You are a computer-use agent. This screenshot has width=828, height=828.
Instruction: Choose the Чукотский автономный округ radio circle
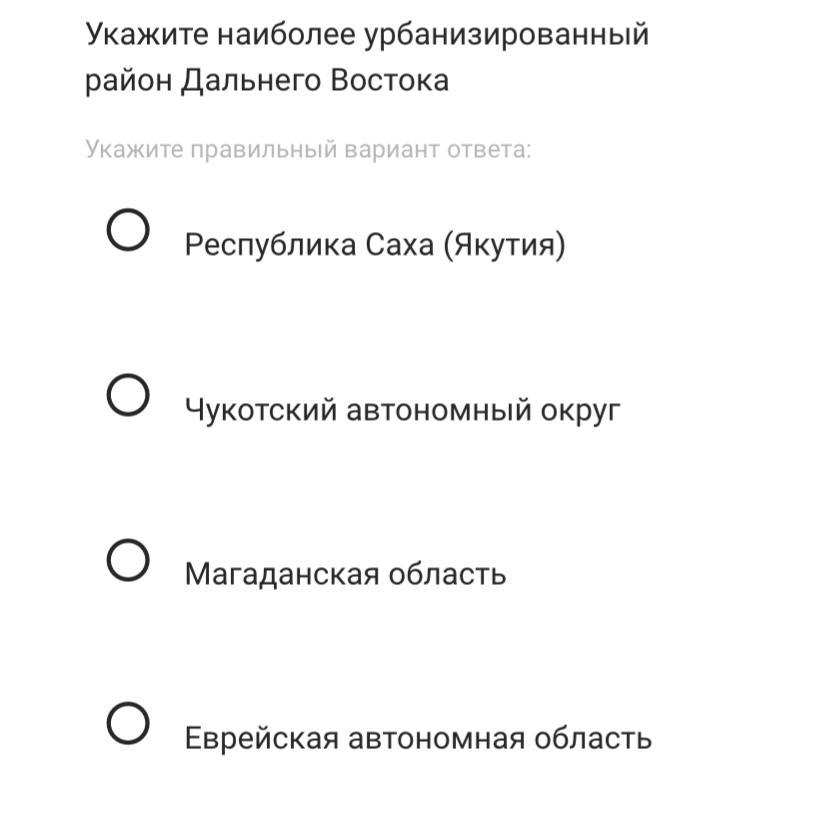coord(128,395)
